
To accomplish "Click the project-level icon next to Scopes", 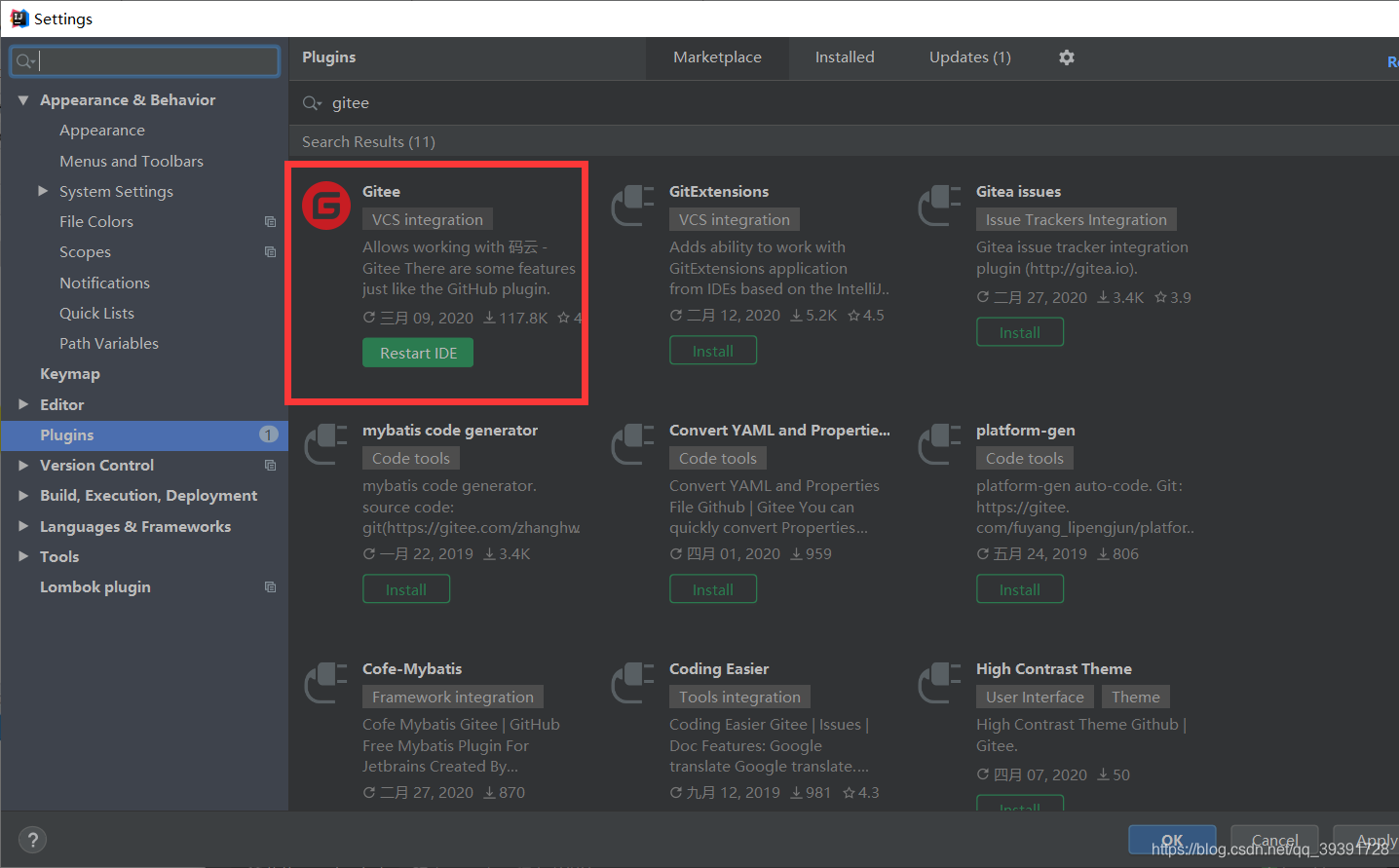I will 271,252.
